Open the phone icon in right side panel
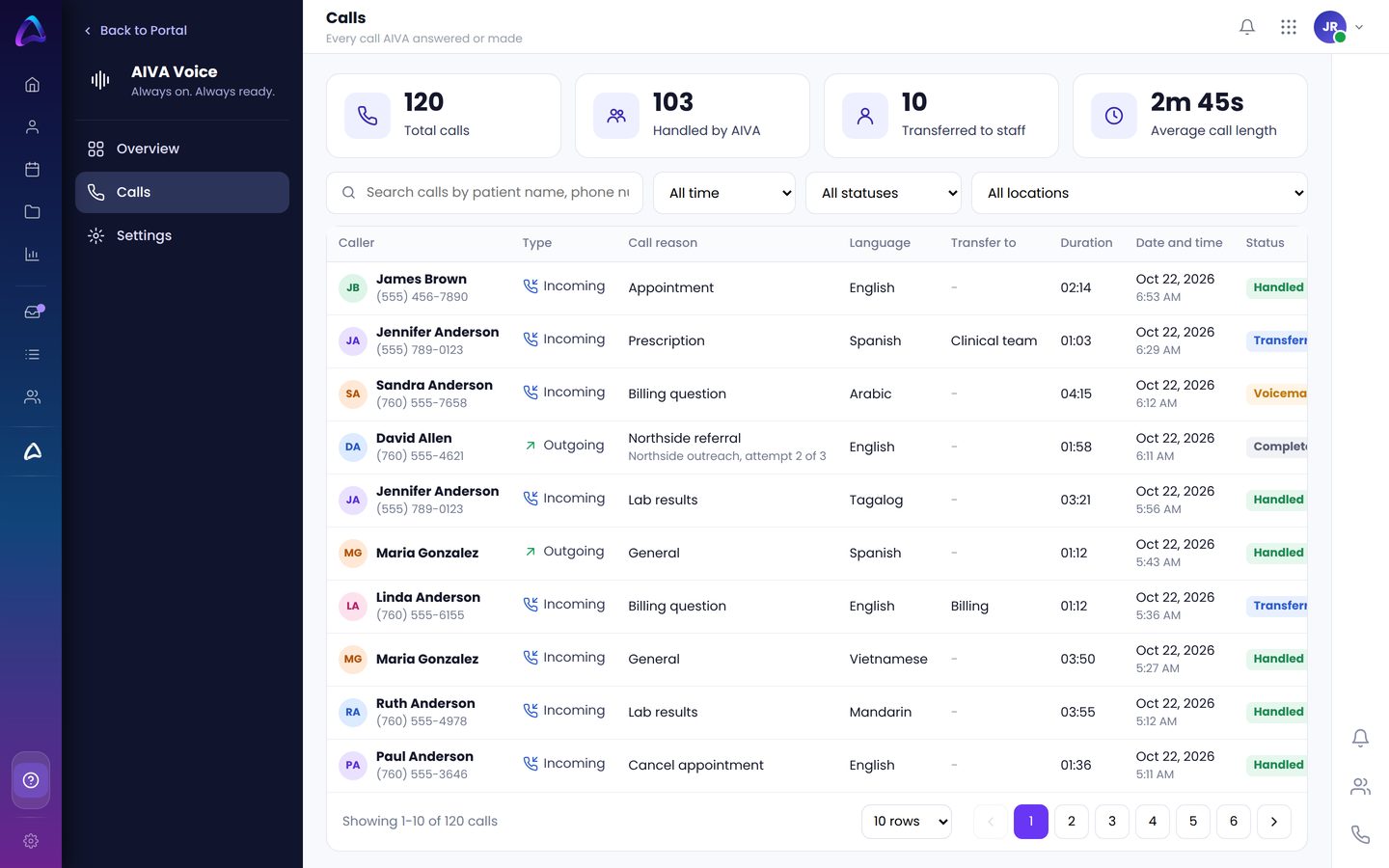 coord(1360,834)
